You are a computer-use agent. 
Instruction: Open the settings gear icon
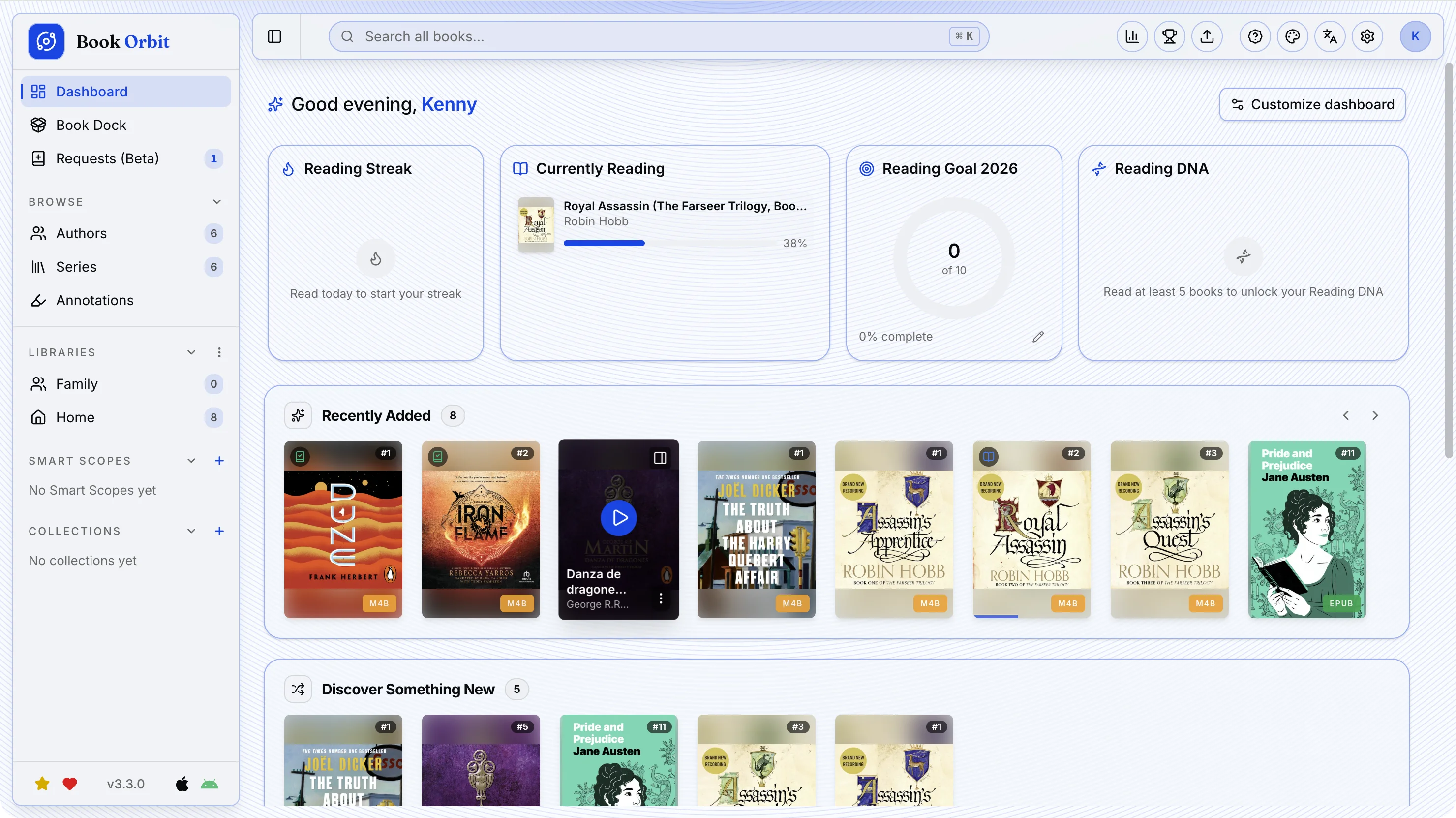coord(1366,37)
